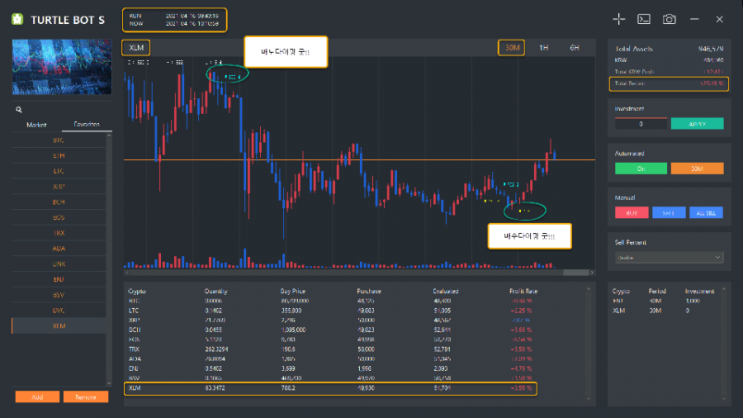This screenshot has height=418, width=743.
Task: Select LTC in the Favorites list
Action: (59, 171)
